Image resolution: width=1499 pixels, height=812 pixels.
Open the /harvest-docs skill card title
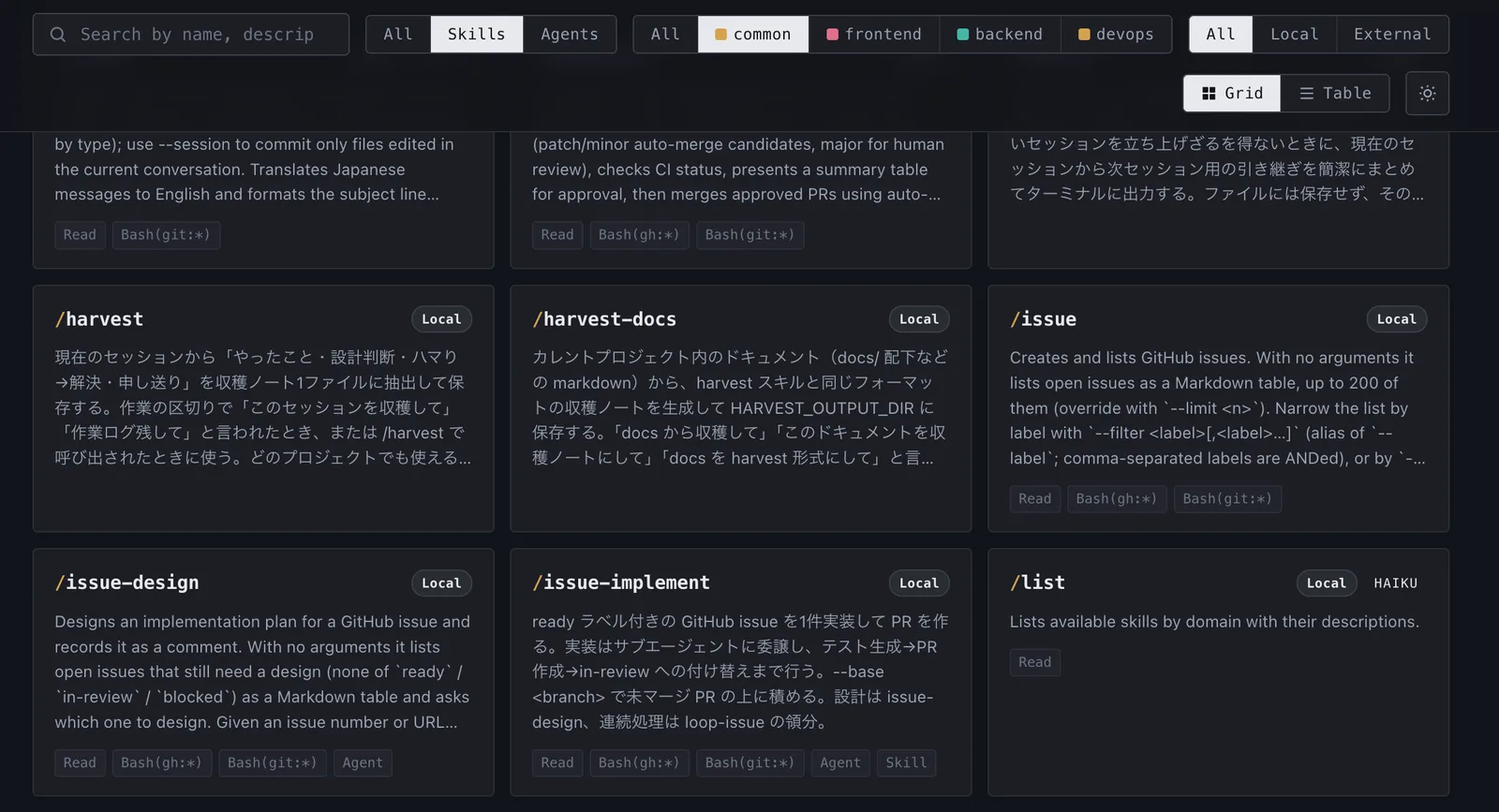pos(604,319)
